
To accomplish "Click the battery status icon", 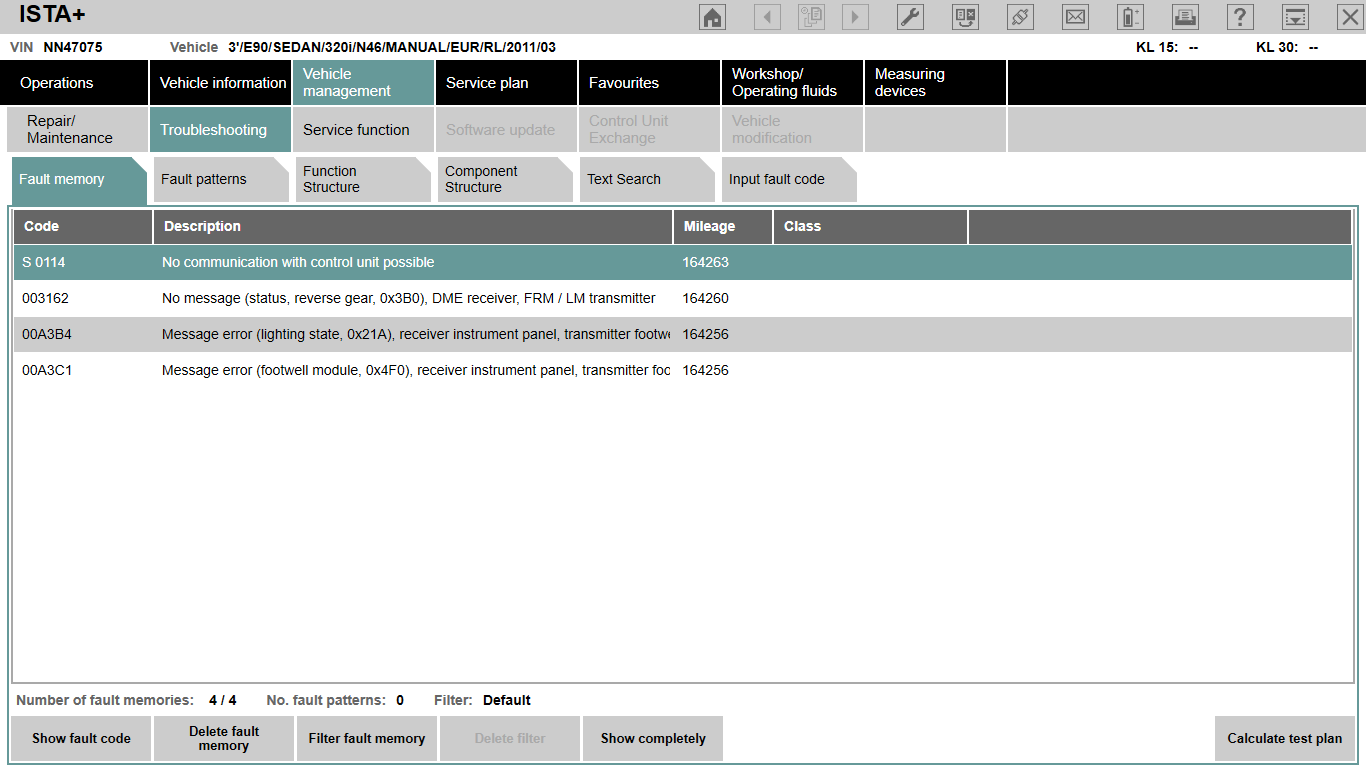I will (x=1130, y=17).
